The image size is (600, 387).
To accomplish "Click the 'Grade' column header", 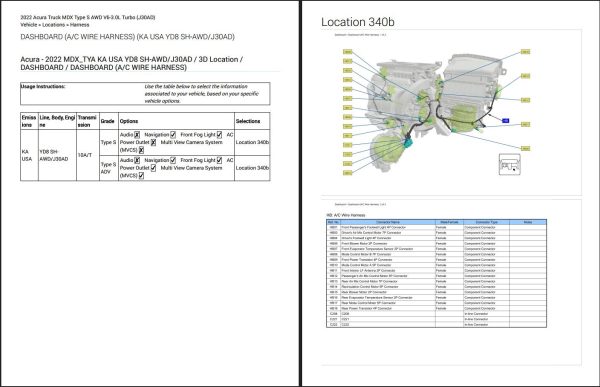I will pos(108,121).
